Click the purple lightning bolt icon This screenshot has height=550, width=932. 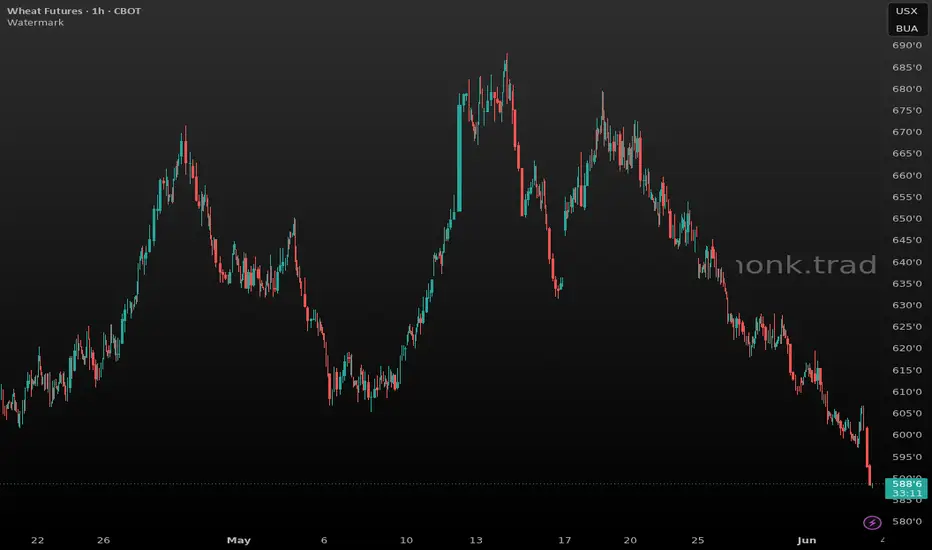[x=872, y=523]
